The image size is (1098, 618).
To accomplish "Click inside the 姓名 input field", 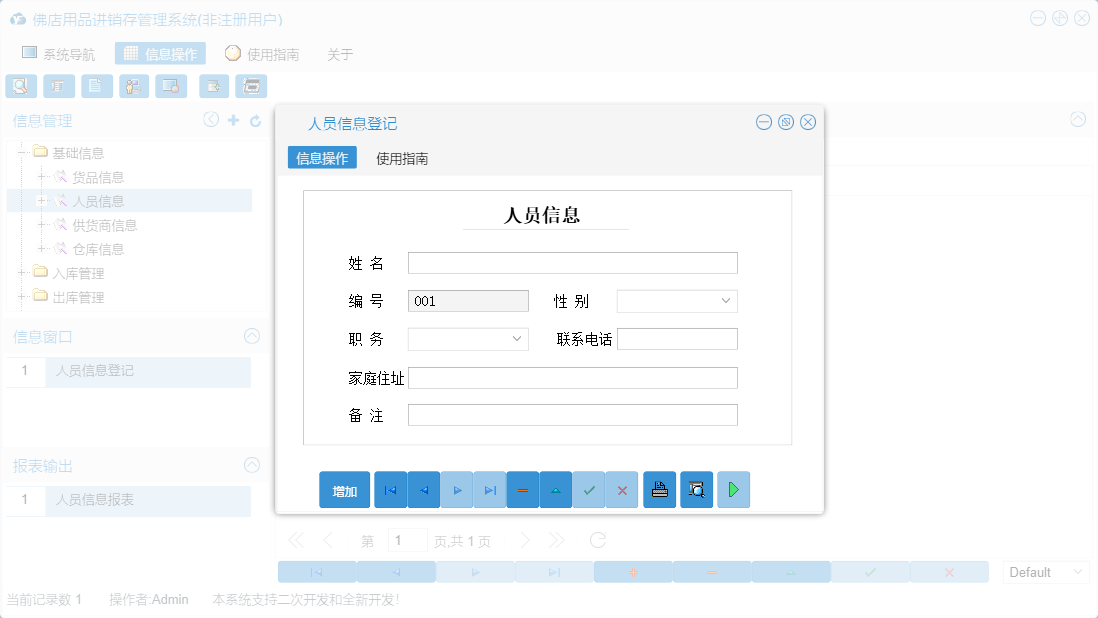I will [572, 262].
